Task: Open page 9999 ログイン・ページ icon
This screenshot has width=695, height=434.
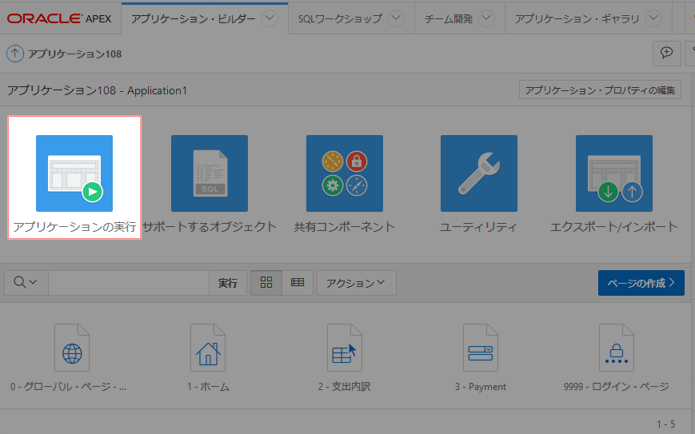Action: pyautogui.click(x=617, y=348)
